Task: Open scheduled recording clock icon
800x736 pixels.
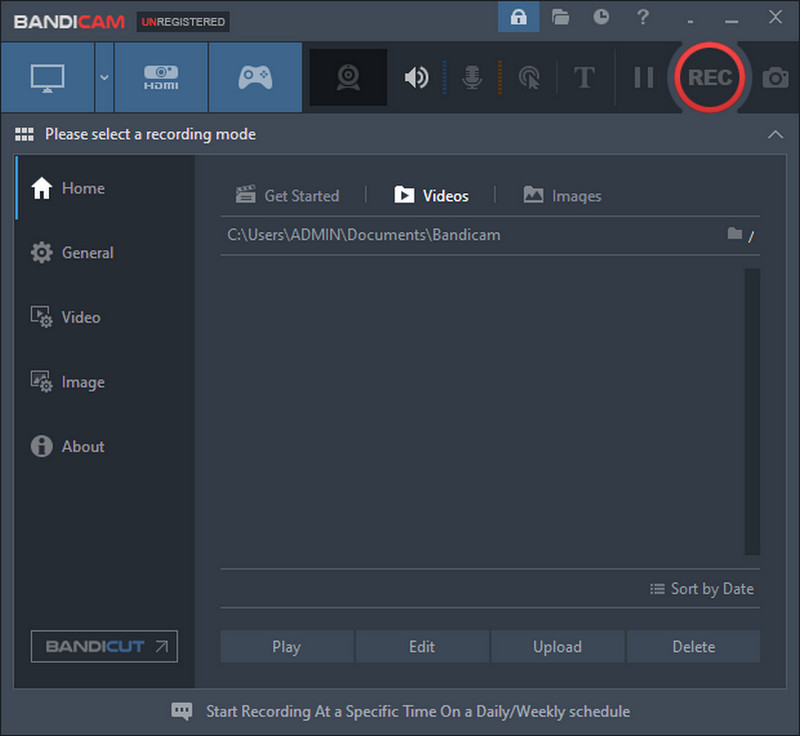Action: (601, 17)
